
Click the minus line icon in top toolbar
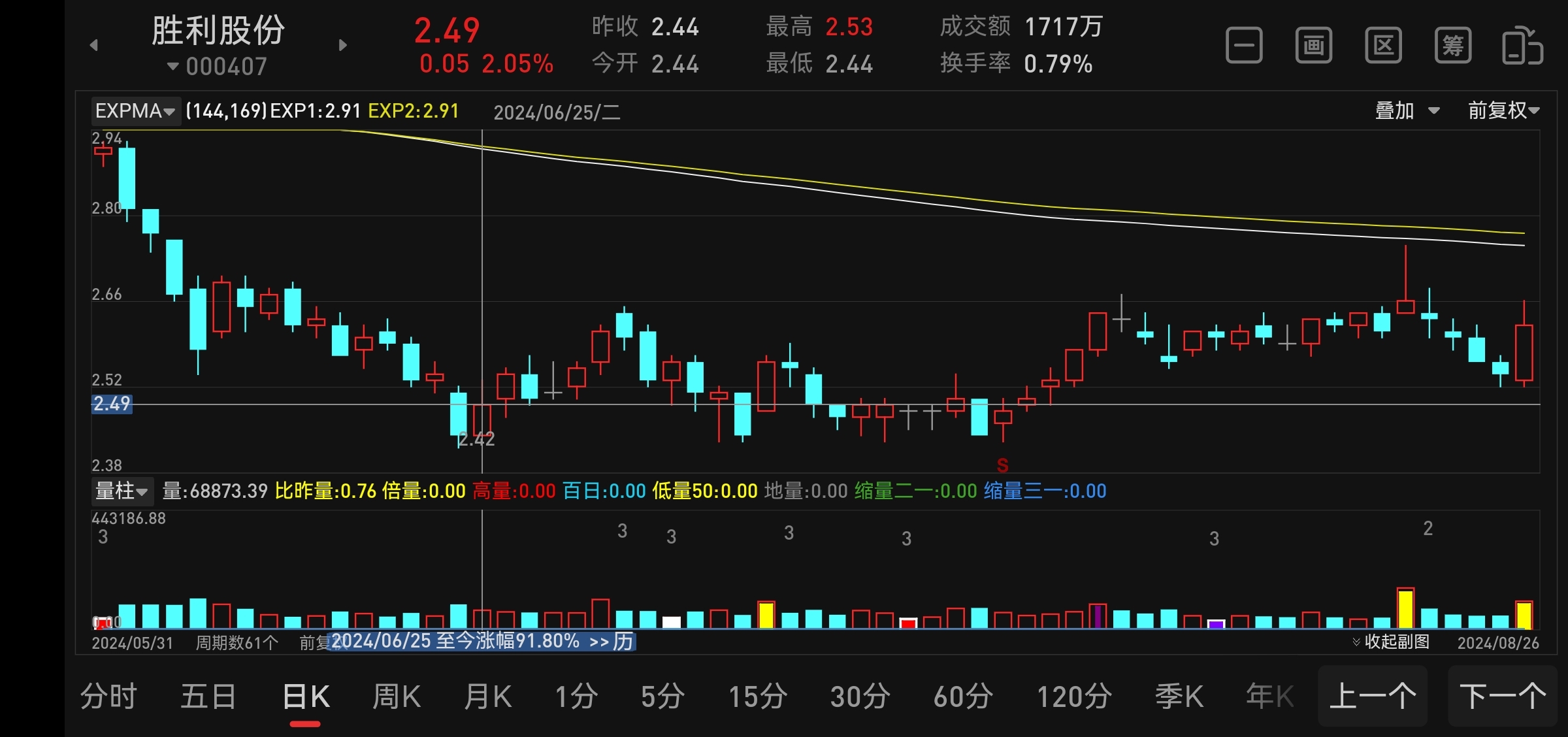1244,46
